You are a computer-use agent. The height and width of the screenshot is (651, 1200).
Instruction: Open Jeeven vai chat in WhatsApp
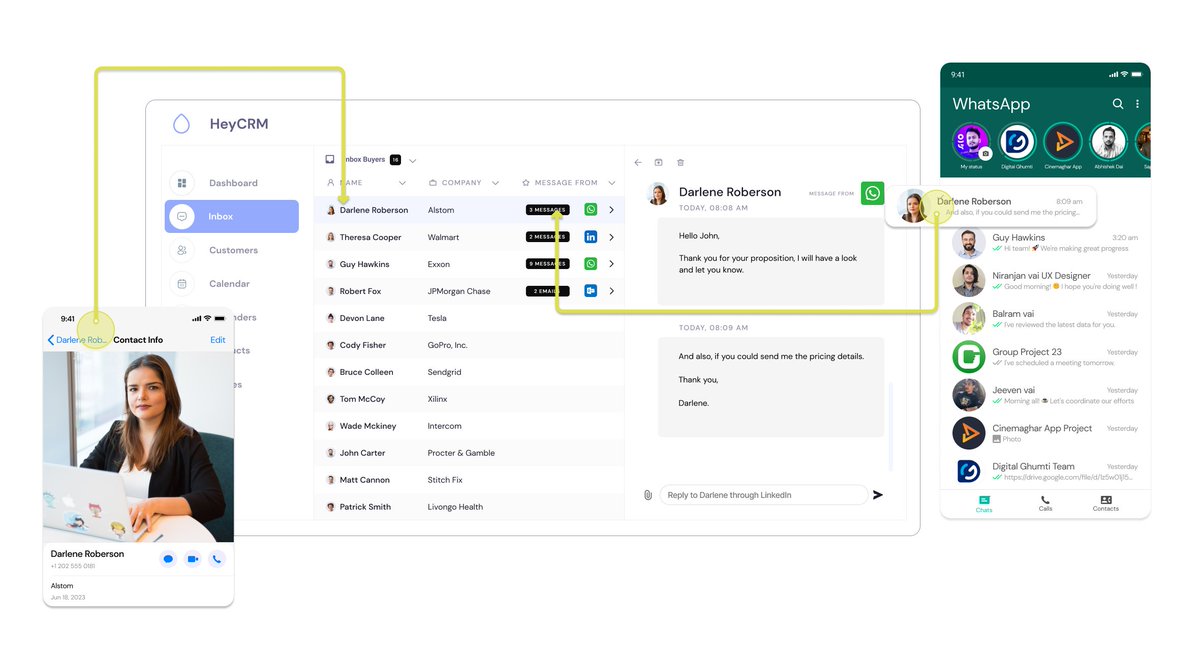(x=1045, y=395)
